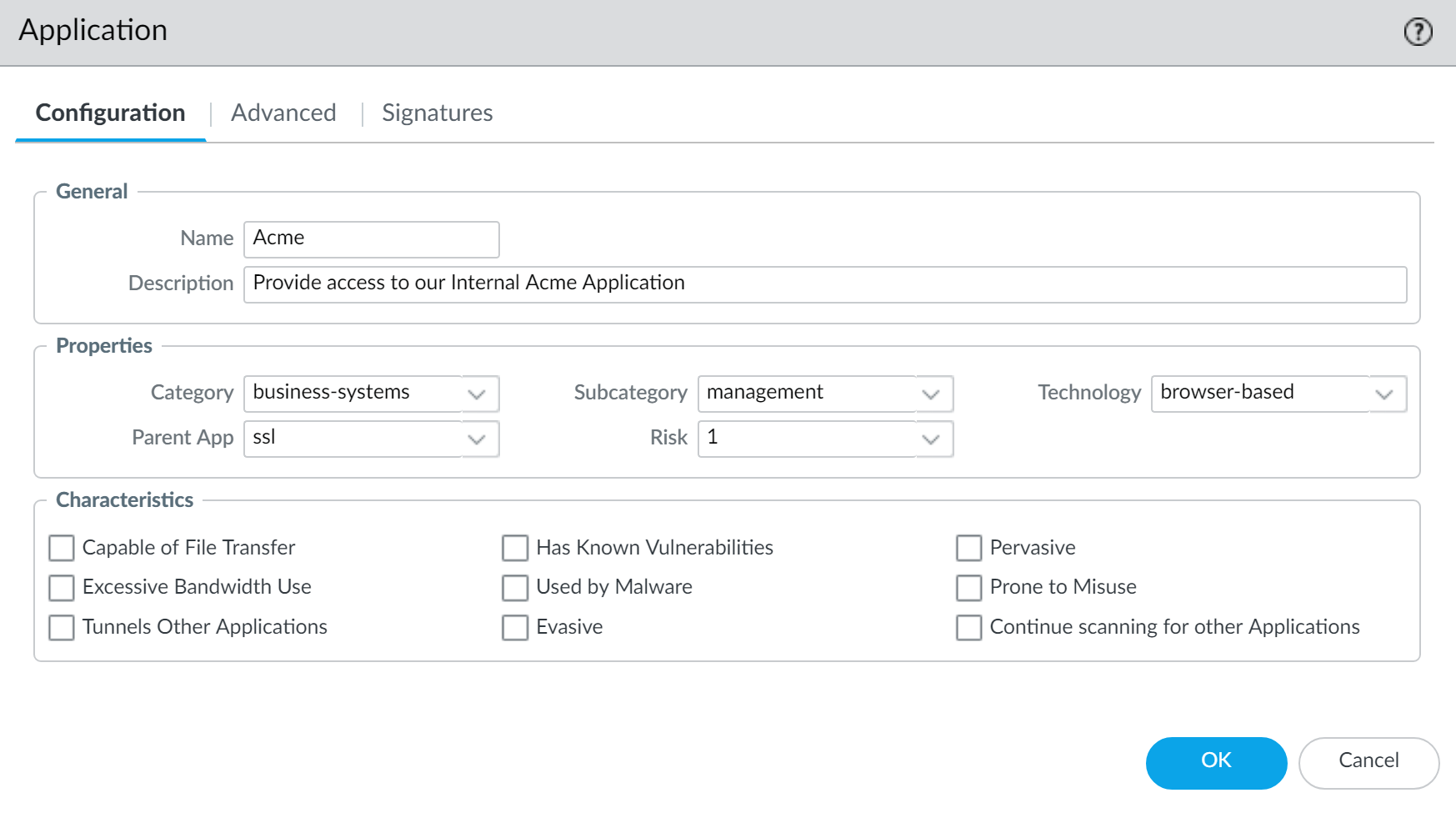Check Excessive Bandwidth Use
Image resolution: width=1456 pixels, height=813 pixels.
[x=61, y=587]
